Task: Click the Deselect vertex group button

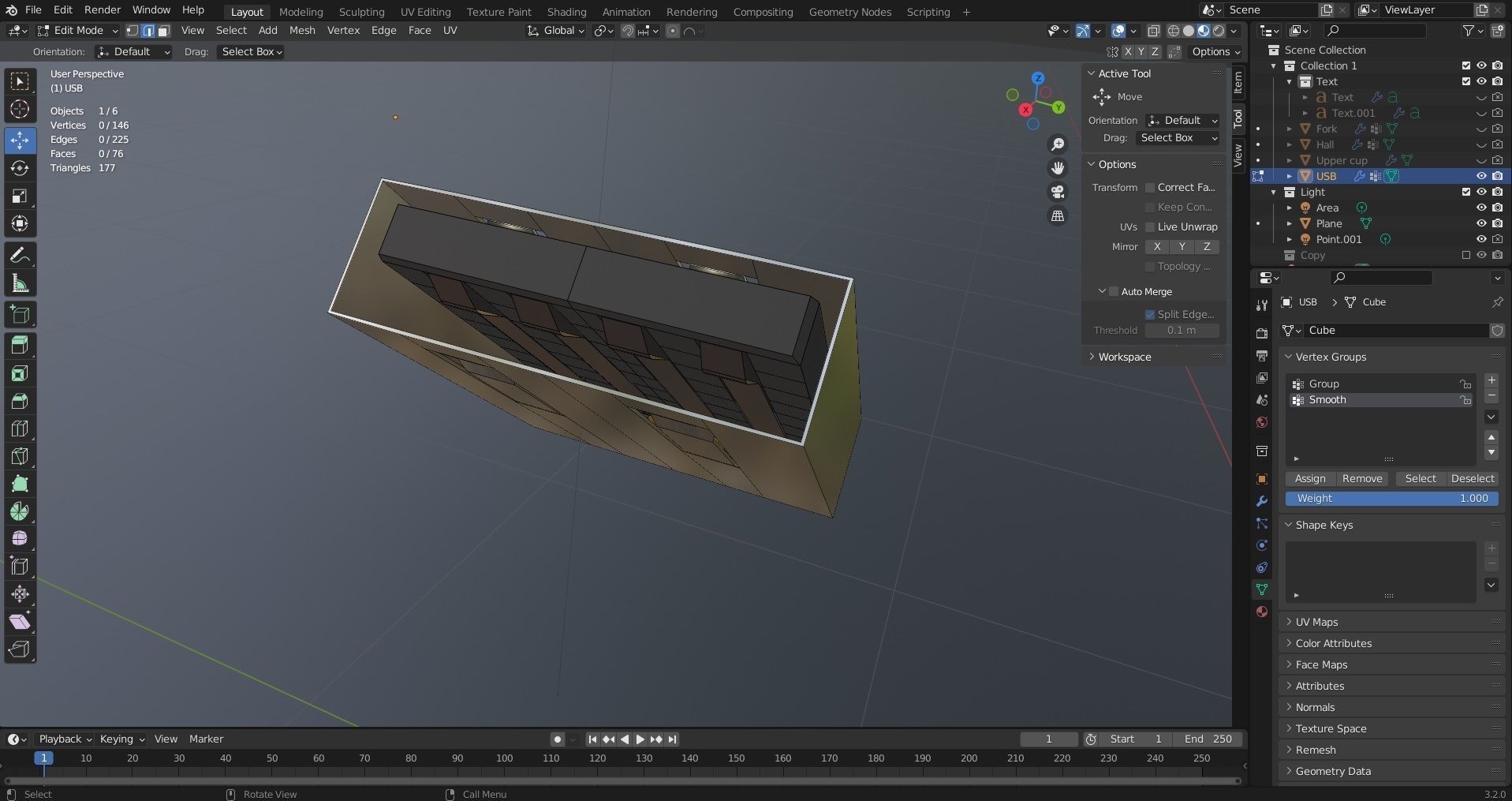Action: 1473,479
